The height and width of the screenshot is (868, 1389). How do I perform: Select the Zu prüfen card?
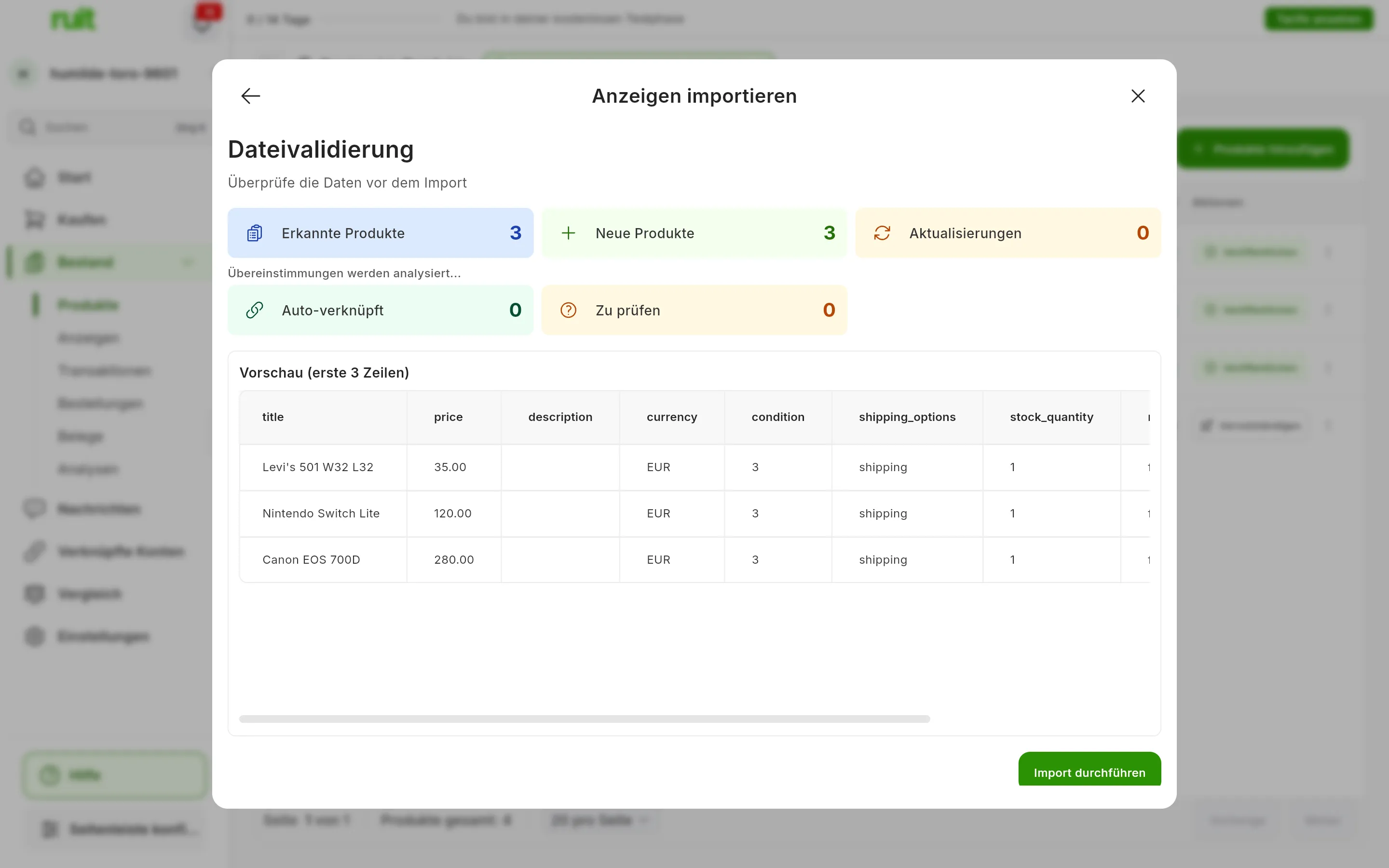tap(694, 310)
